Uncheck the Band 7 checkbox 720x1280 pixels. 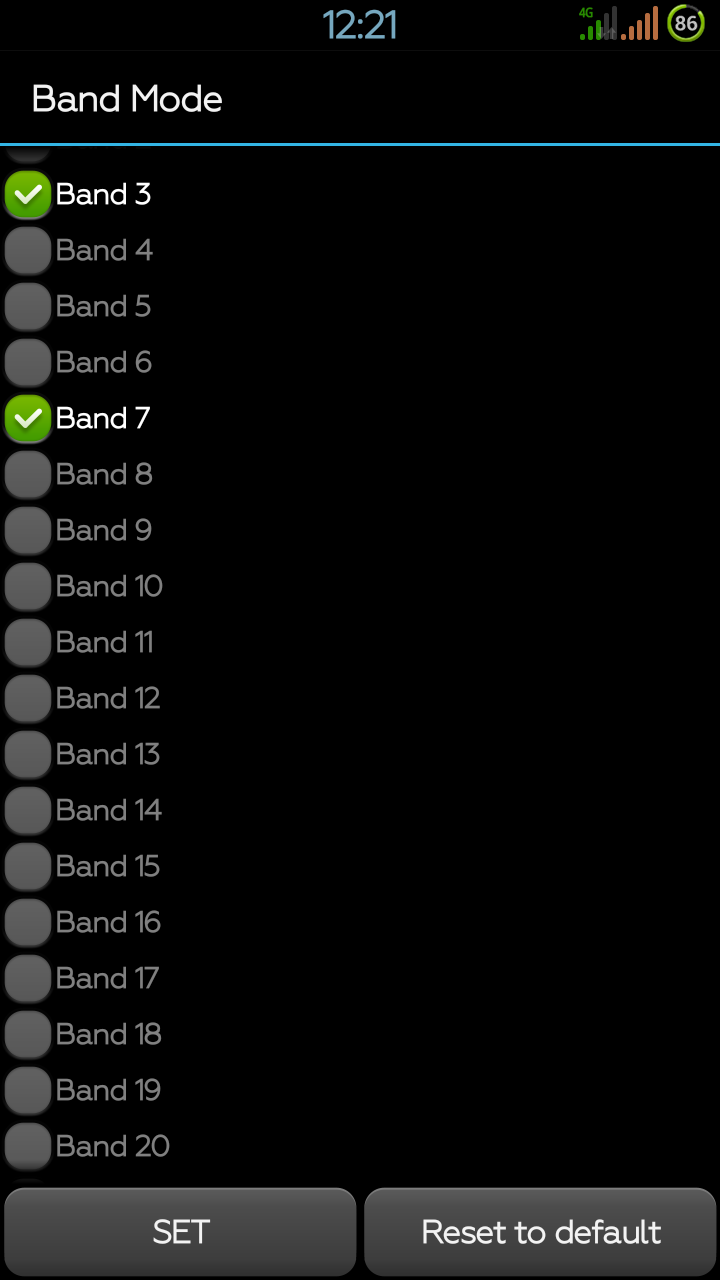coord(28,418)
